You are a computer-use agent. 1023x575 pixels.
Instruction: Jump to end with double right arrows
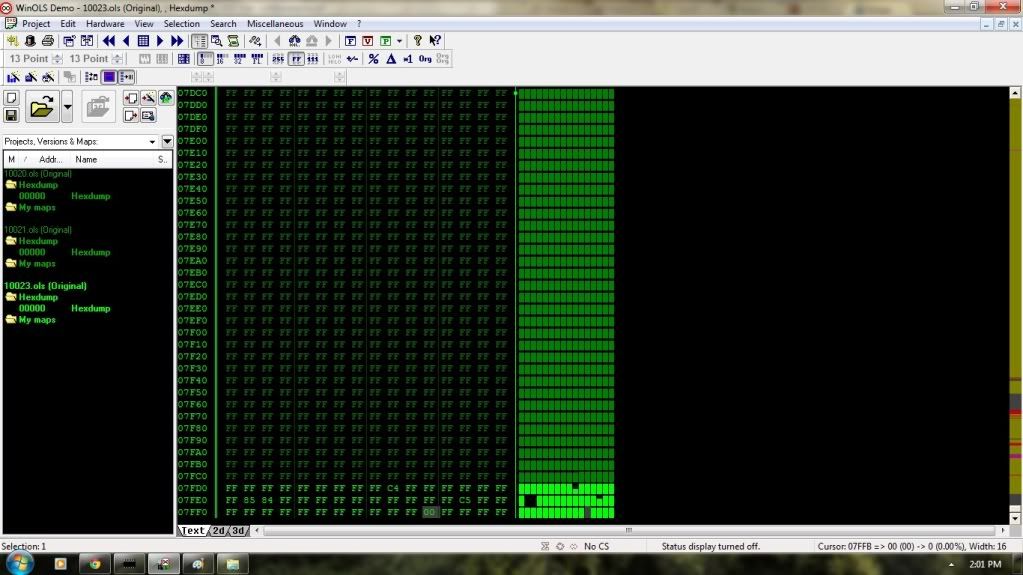(x=177, y=40)
